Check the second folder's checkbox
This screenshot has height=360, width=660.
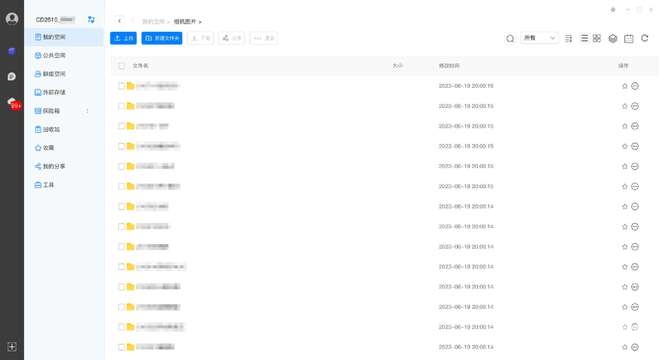point(122,106)
